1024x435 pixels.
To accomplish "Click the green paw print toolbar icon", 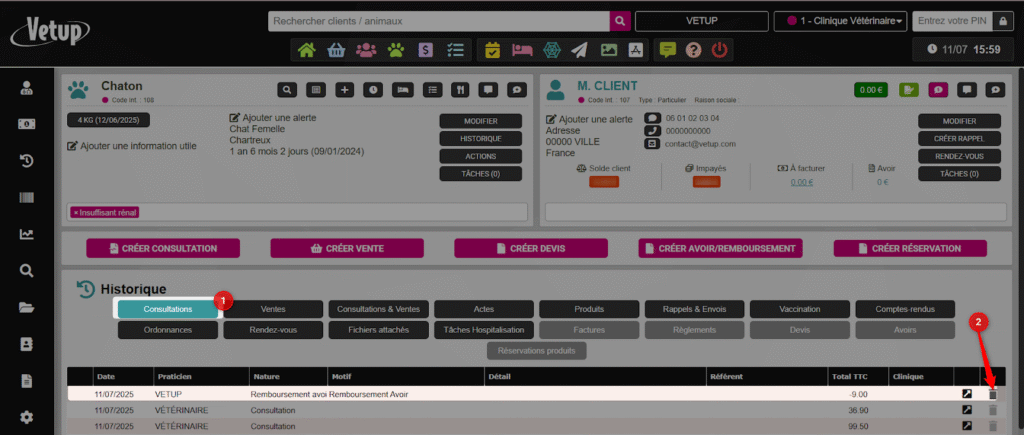I will pyautogui.click(x=396, y=49).
